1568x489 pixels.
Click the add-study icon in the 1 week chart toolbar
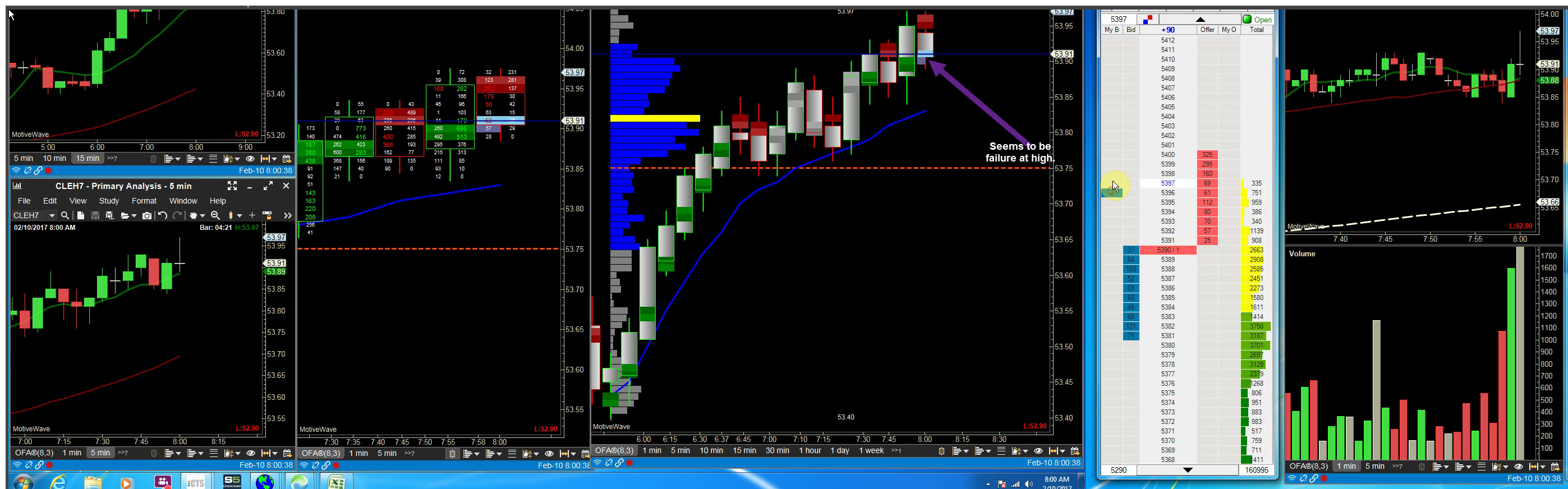tap(1015, 451)
